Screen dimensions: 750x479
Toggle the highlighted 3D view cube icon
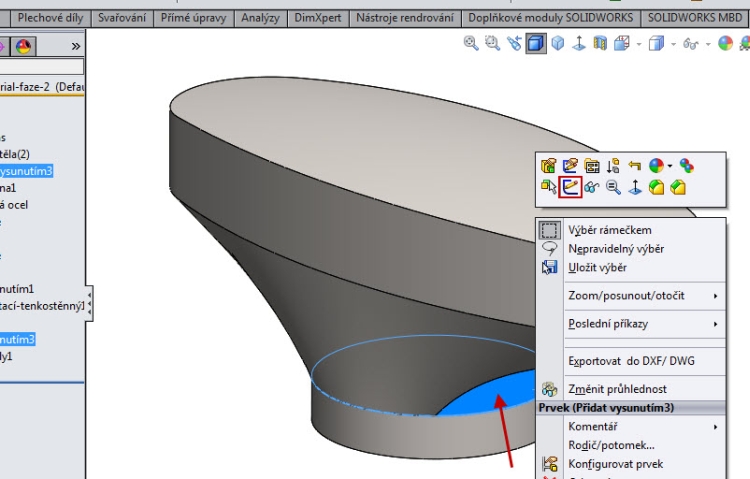[536, 44]
